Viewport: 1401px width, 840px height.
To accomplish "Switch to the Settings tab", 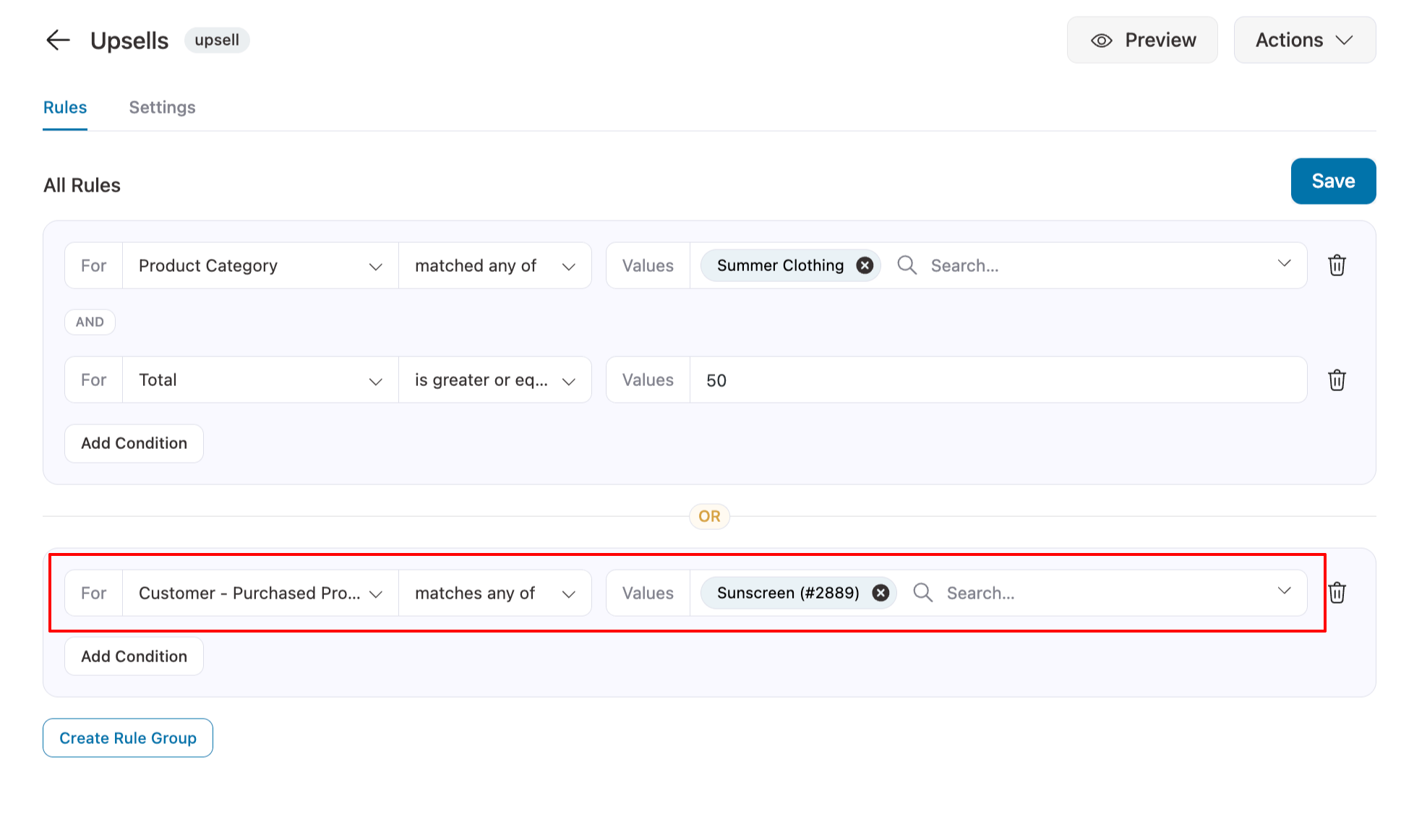I will point(162,108).
